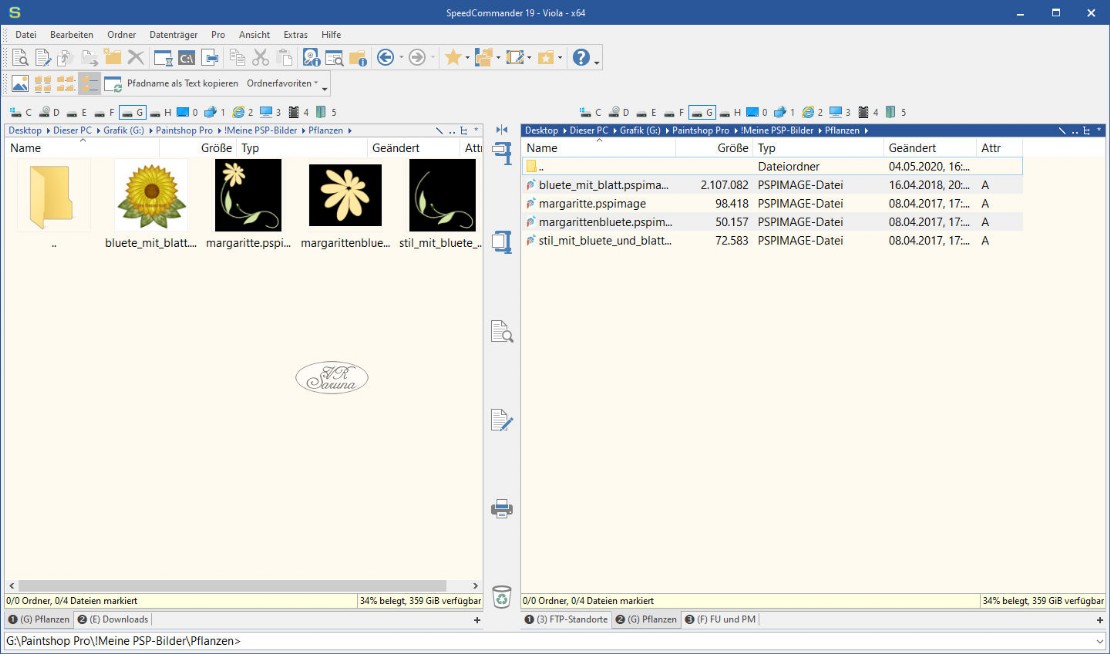The width and height of the screenshot is (1110, 654).
Task: Click the gold star favorites icon
Action: click(x=452, y=58)
